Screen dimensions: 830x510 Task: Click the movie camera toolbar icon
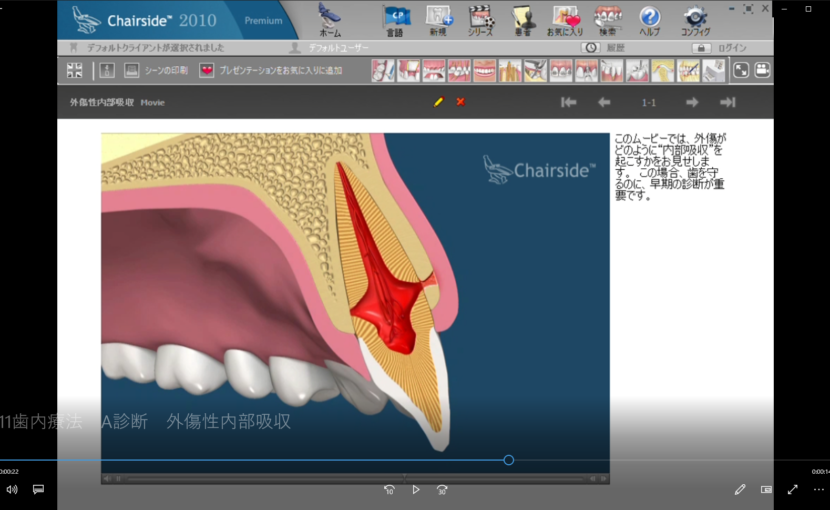762,70
